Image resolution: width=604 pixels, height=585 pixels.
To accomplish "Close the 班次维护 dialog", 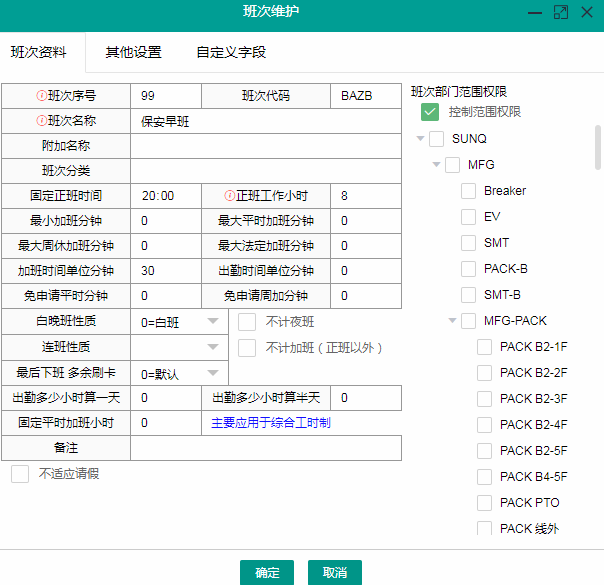I will pyautogui.click(x=586, y=12).
